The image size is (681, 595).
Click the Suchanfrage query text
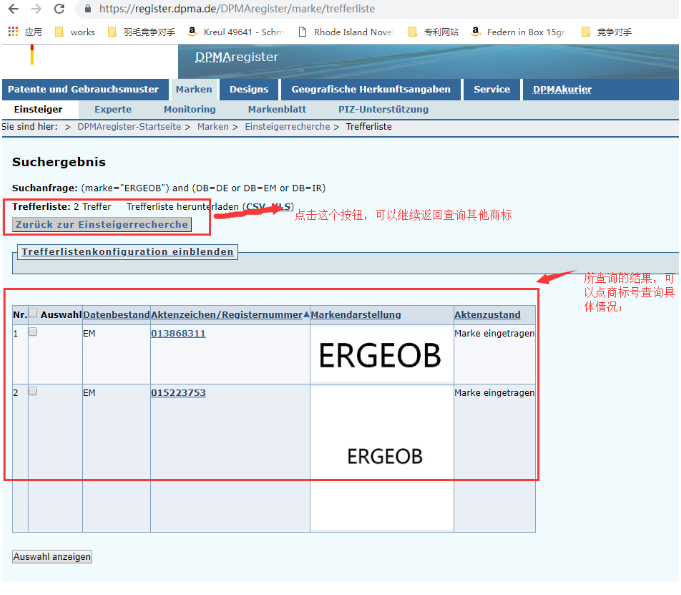coord(169,188)
